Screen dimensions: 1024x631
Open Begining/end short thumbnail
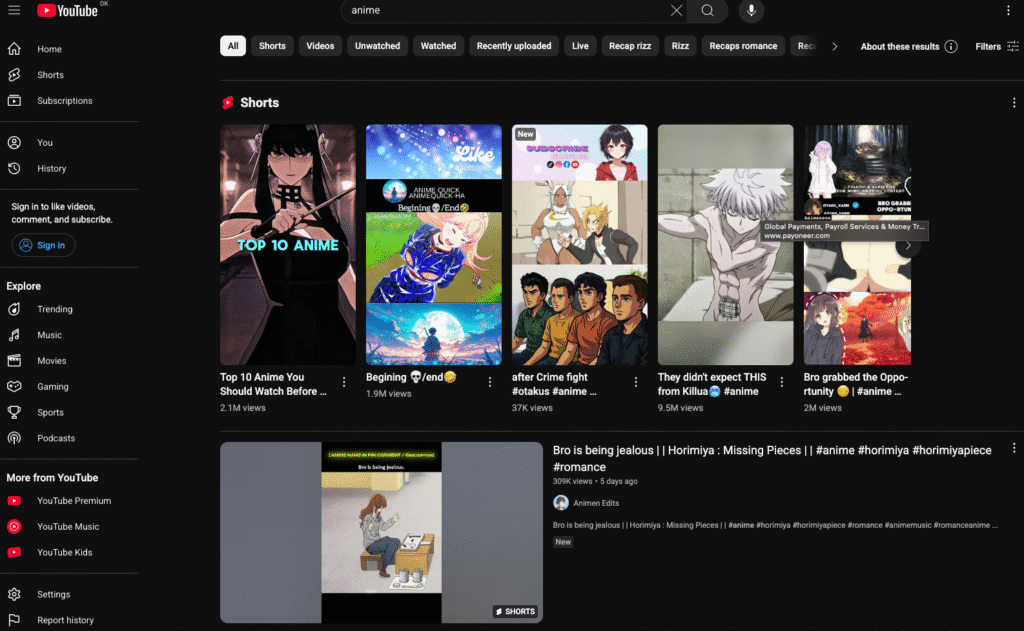[x=434, y=244]
